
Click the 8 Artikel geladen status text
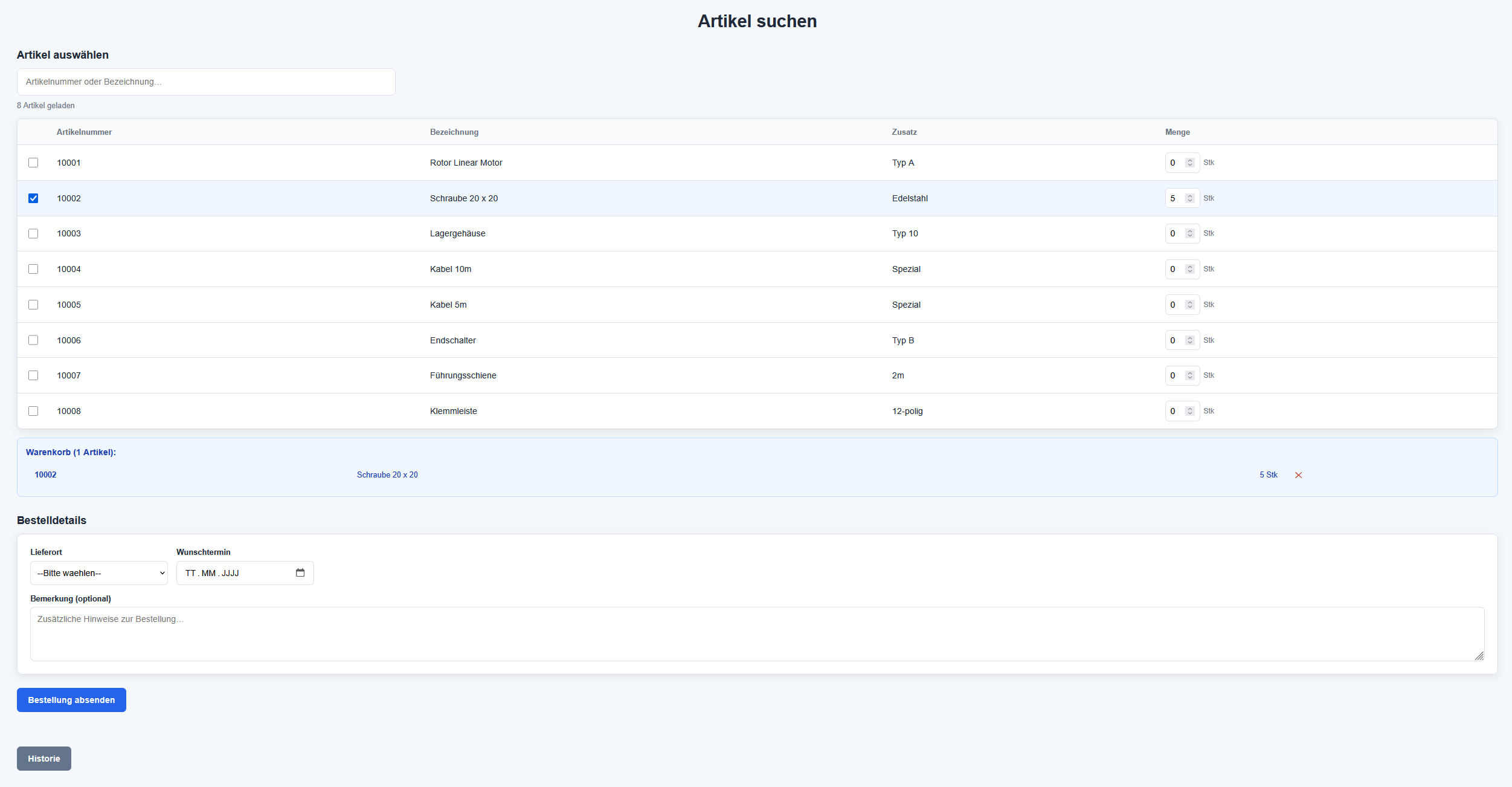(46, 105)
